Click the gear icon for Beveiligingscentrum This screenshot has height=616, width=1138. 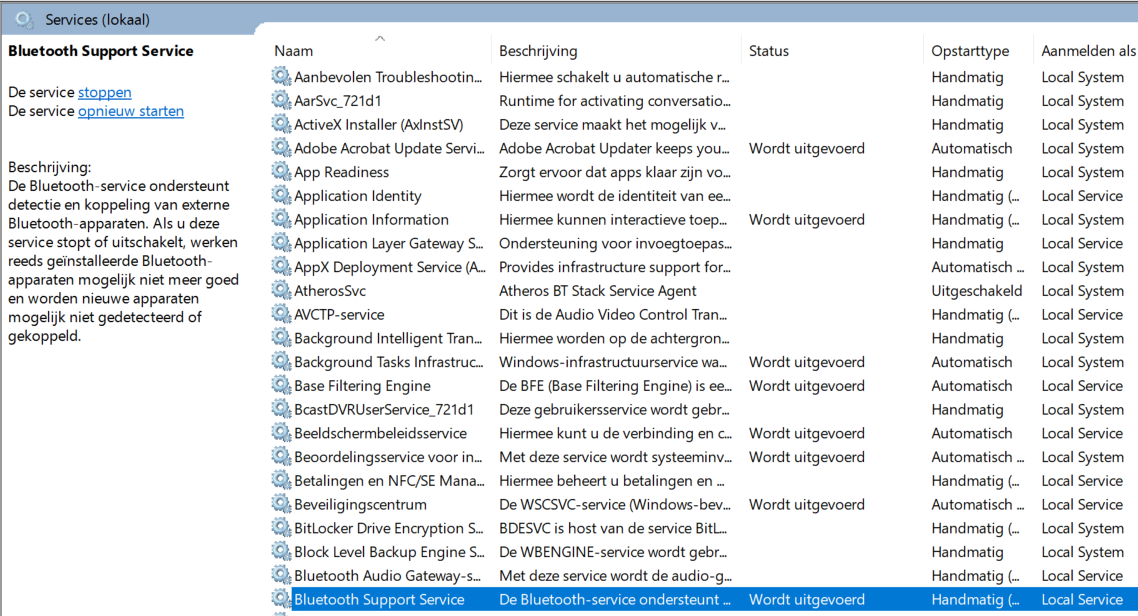(x=281, y=504)
